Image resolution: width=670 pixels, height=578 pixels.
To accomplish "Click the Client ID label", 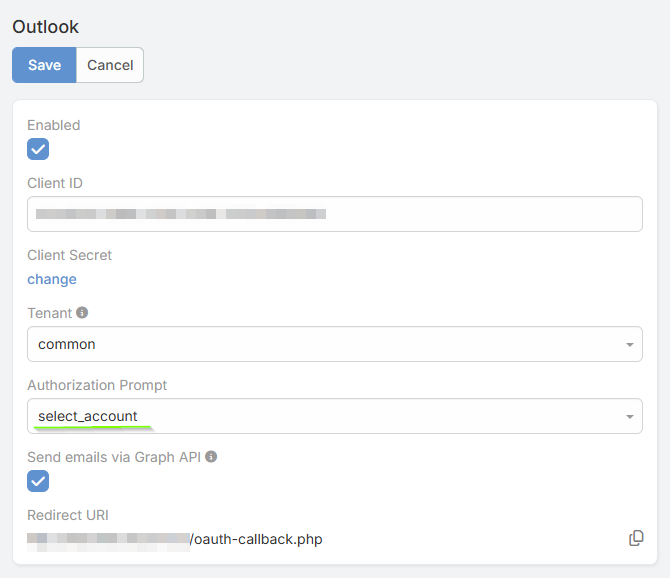I will pos(55,183).
